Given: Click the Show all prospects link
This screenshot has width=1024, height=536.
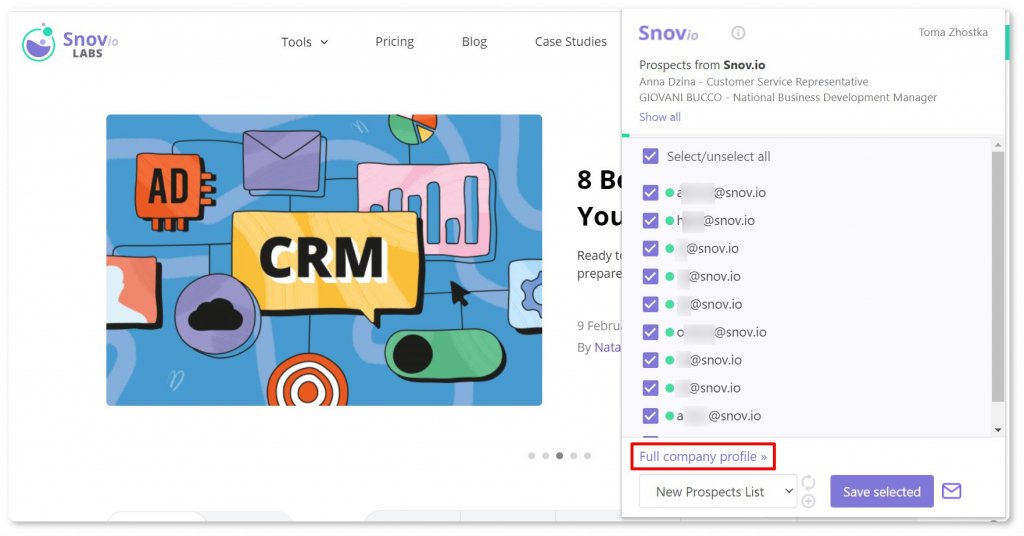Looking at the screenshot, I should tap(660, 117).
